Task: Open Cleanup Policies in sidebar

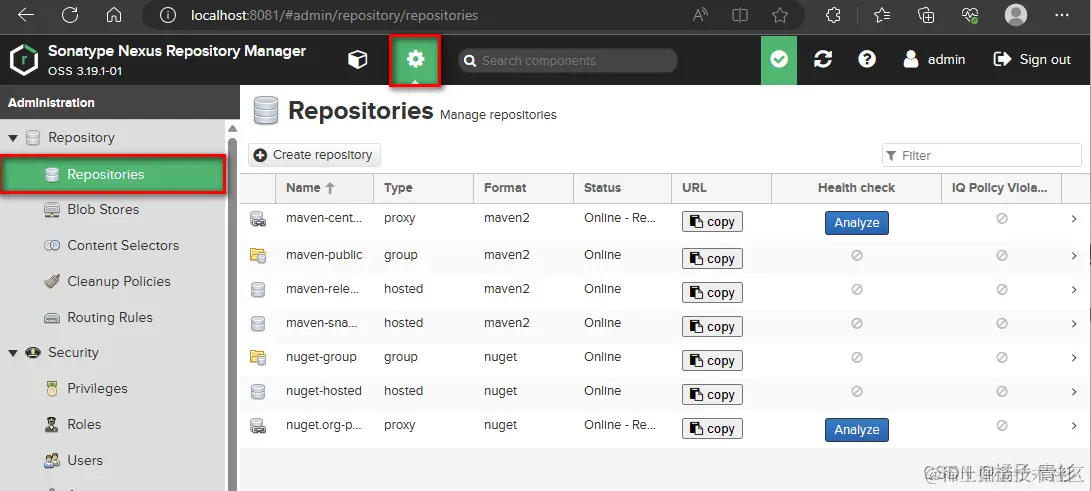Action: pyautogui.click(x=119, y=282)
